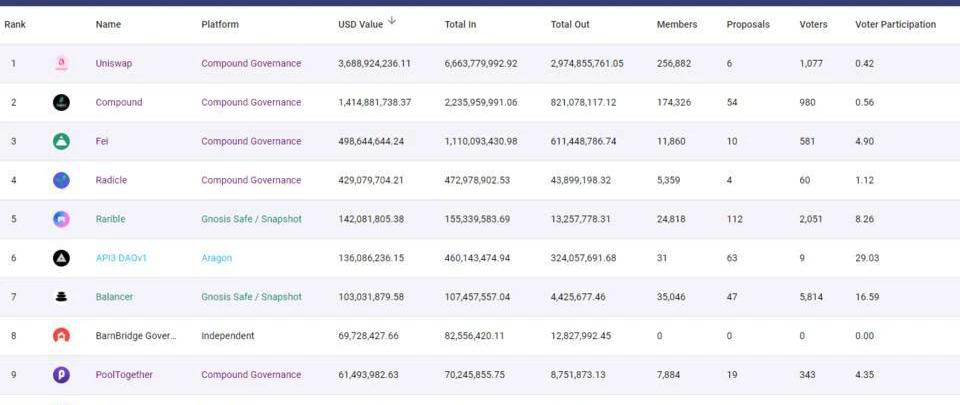Click Gnosis Safe / Snapshot in Rarible row
This screenshot has width=960, height=405.
(252, 219)
